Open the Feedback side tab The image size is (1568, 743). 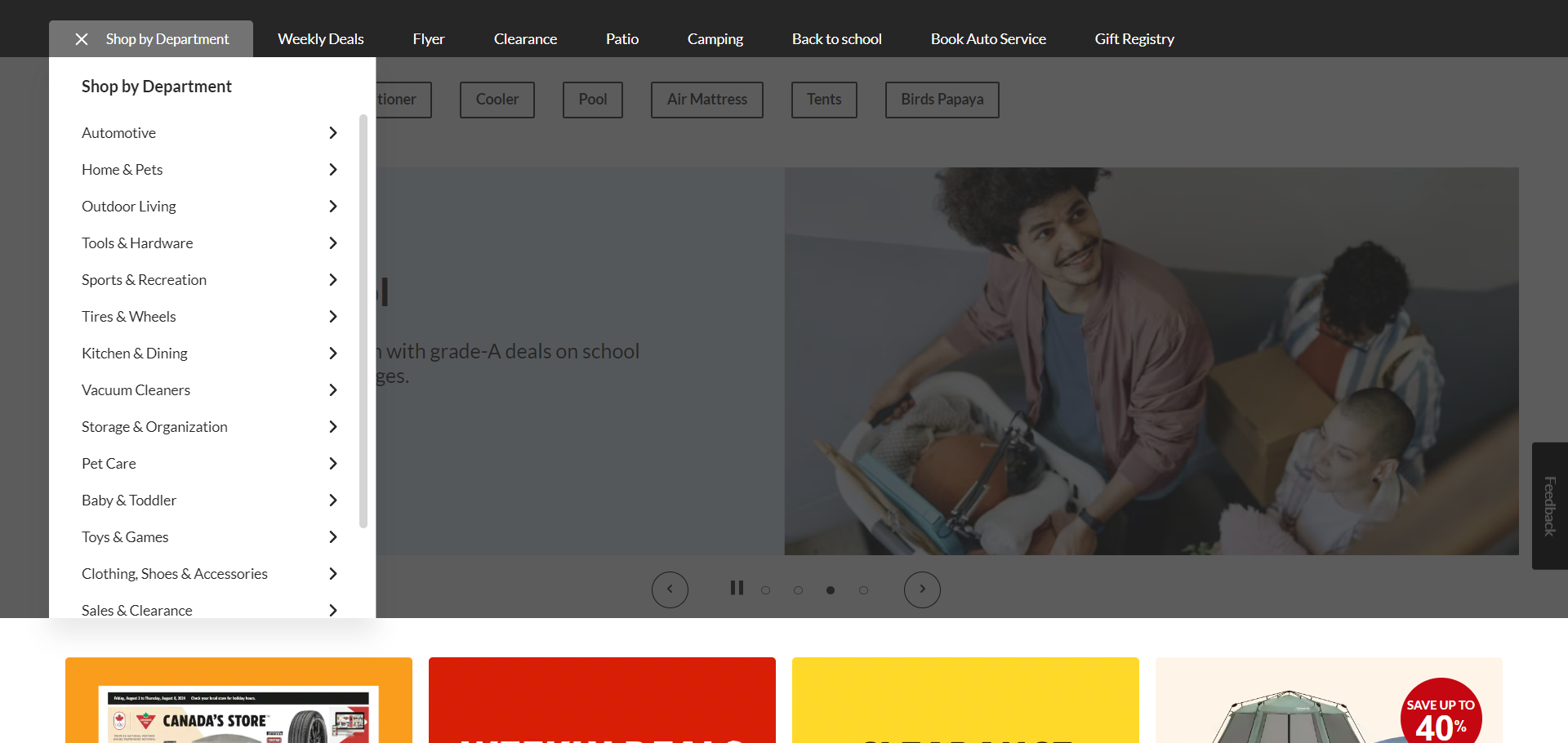tap(1549, 506)
